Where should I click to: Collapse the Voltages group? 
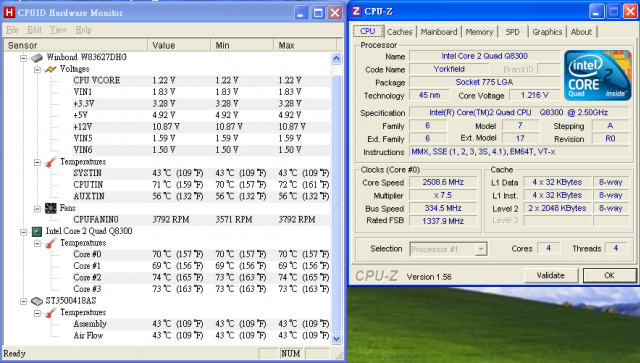[x=37, y=69]
